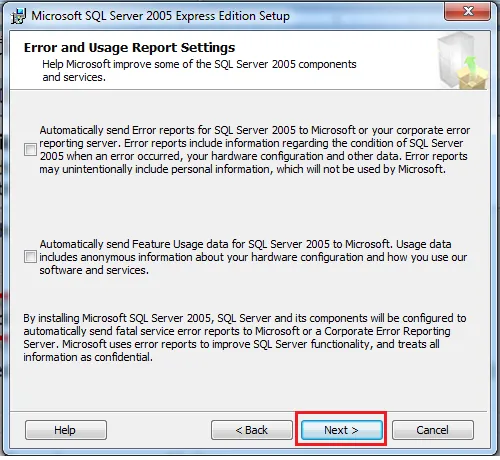This screenshot has width=500, height=460.
Task: Go back with the < Back button
Action: [x=252, y=430]
